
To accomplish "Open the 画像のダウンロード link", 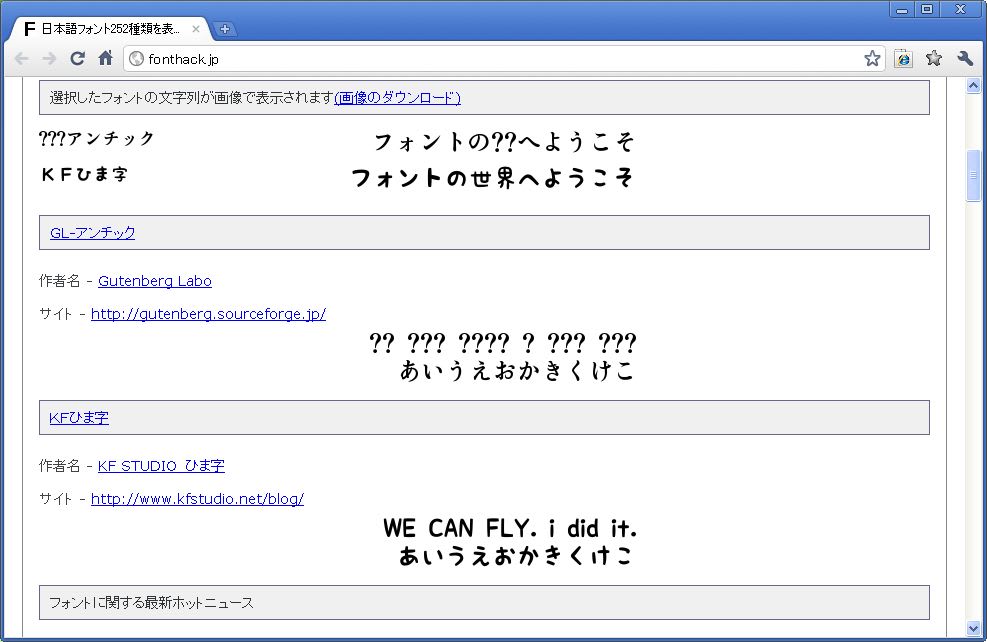I will [x=397, y=97].
